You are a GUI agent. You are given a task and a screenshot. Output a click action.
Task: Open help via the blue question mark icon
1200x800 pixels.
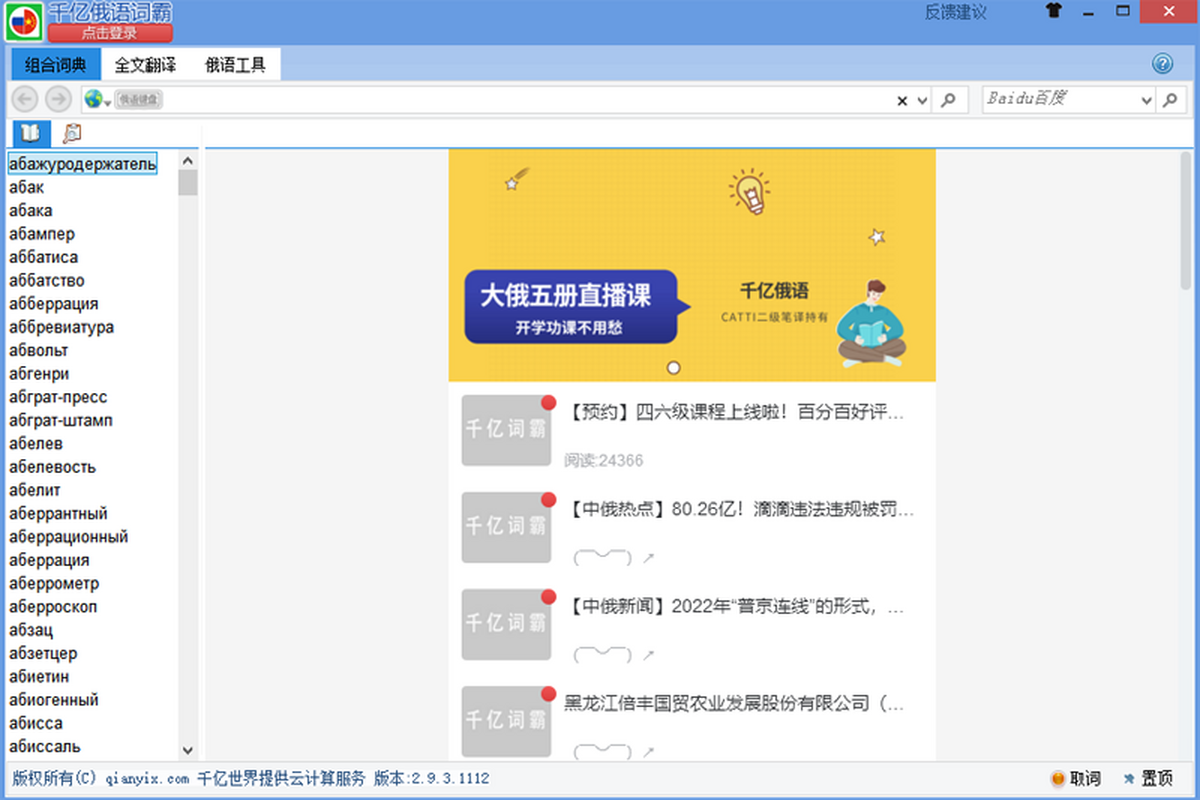[1162, 64]
